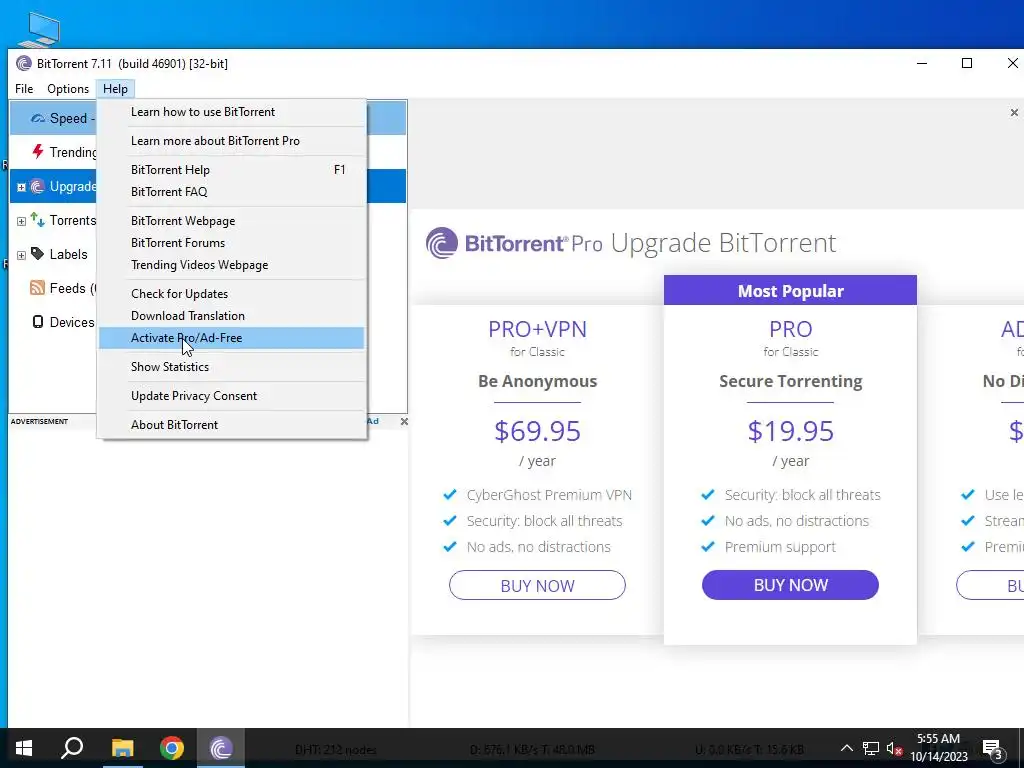Click BitTorrent logo in title bar
The height and width of the screenshot is (768, 1024).
pos(24,63)
